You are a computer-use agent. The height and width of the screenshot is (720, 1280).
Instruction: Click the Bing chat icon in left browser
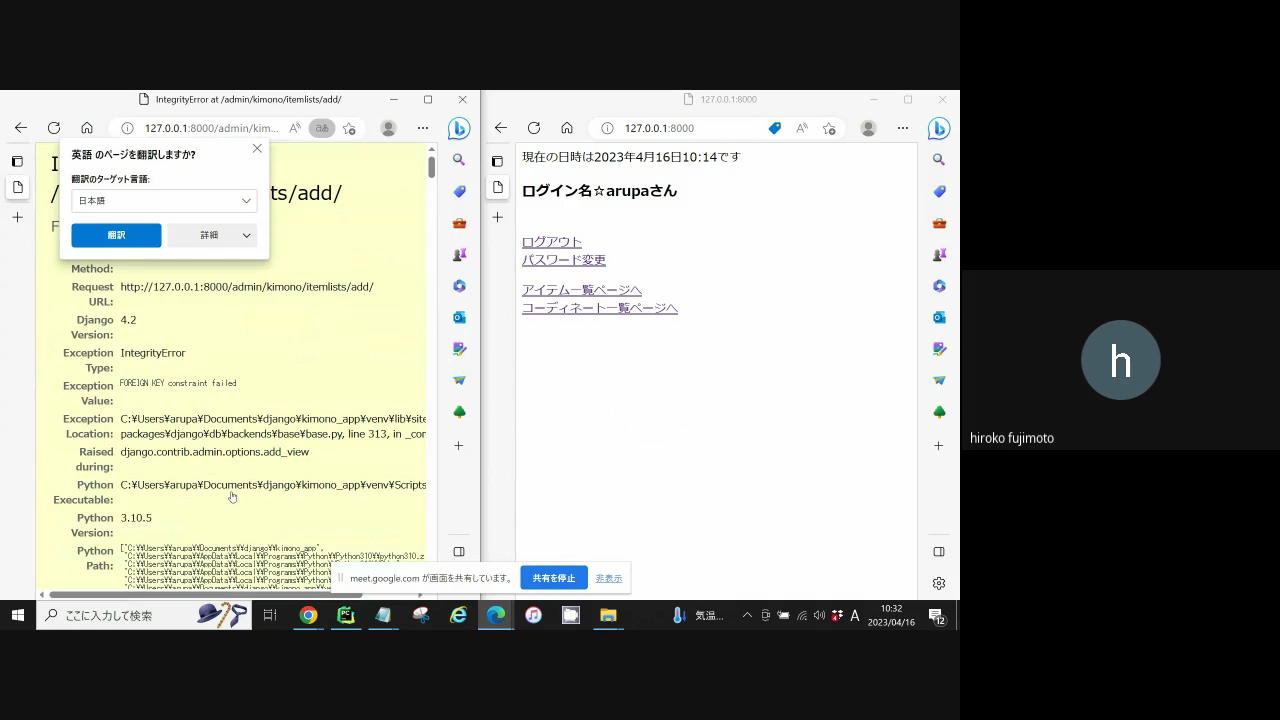(459, 128)
